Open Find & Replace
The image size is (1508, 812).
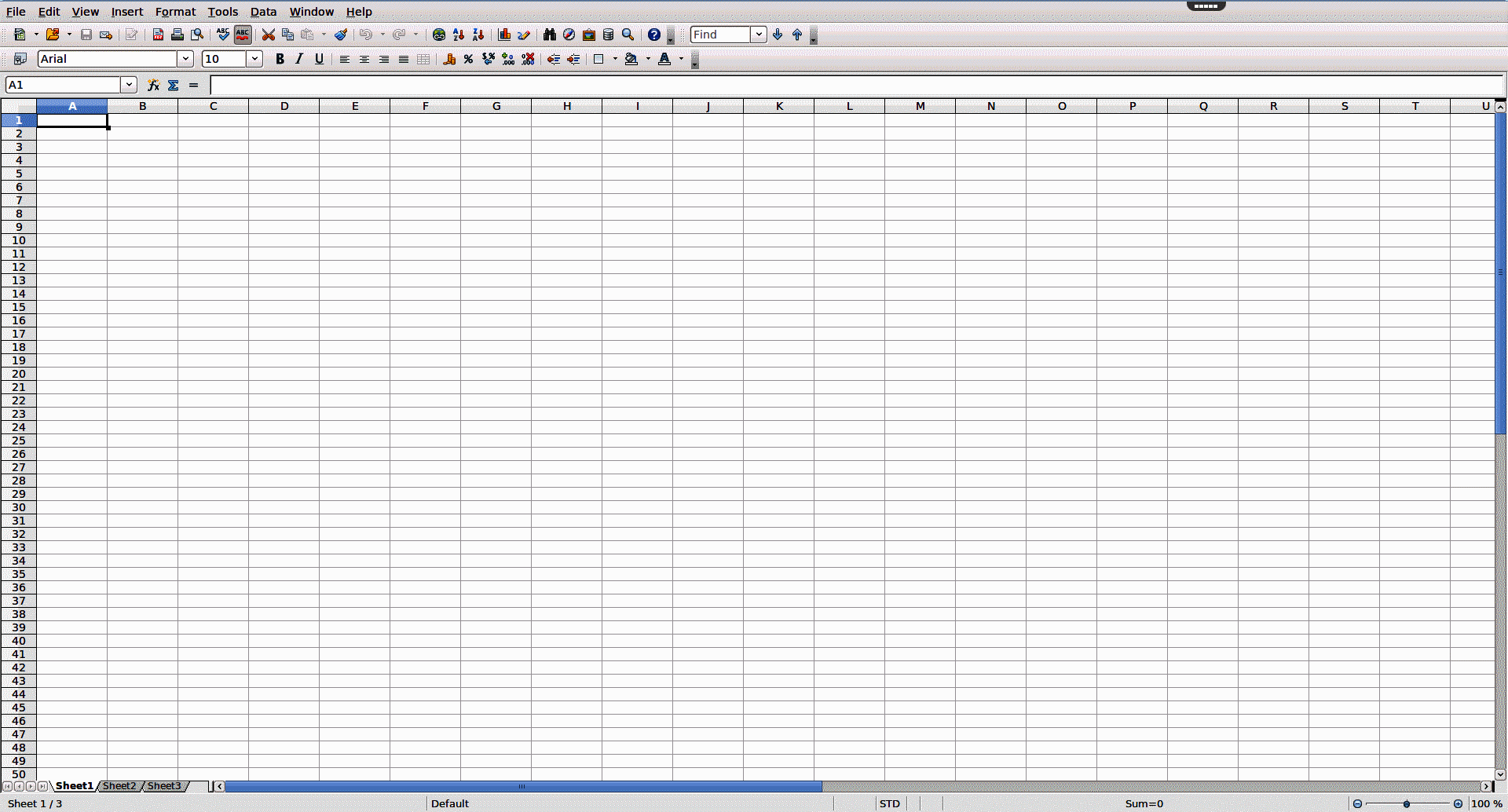549,35
